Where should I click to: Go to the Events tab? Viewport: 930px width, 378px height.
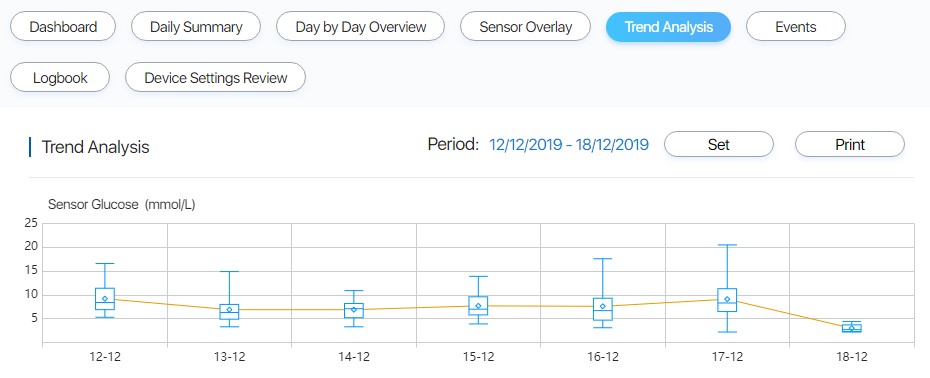796,27
